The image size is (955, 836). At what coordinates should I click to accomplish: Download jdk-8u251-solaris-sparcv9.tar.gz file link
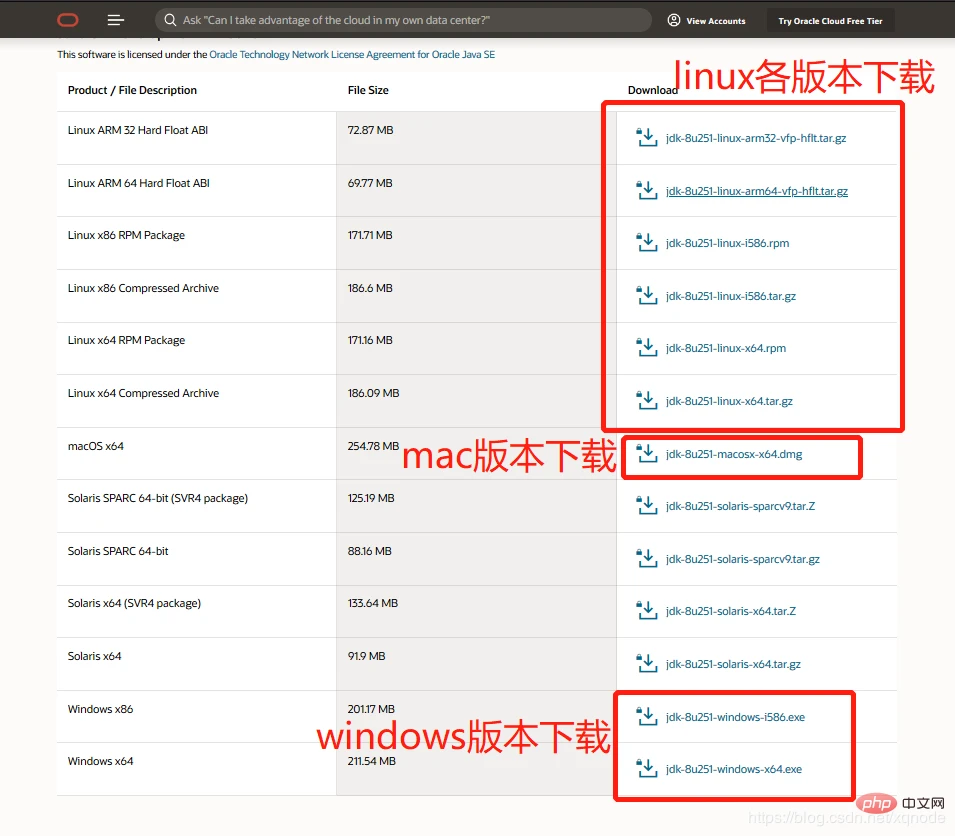(x=742, y=559)
